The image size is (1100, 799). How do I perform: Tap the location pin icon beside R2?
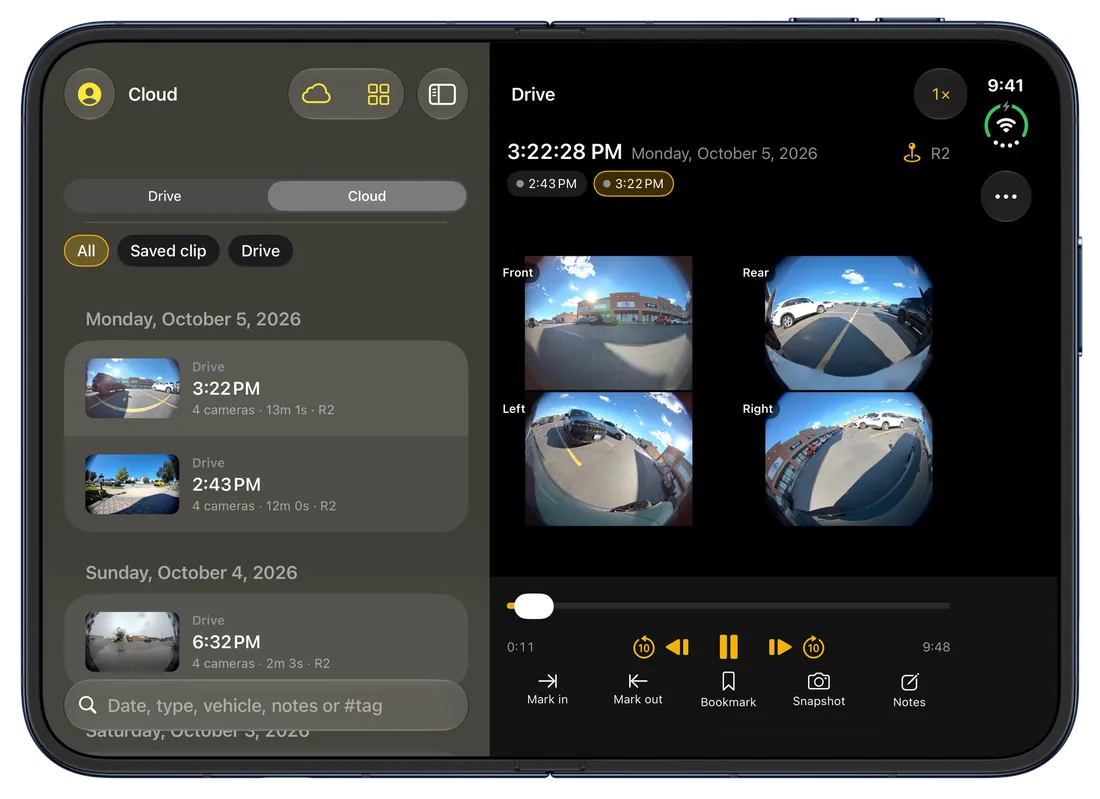[x=911, y=153]
